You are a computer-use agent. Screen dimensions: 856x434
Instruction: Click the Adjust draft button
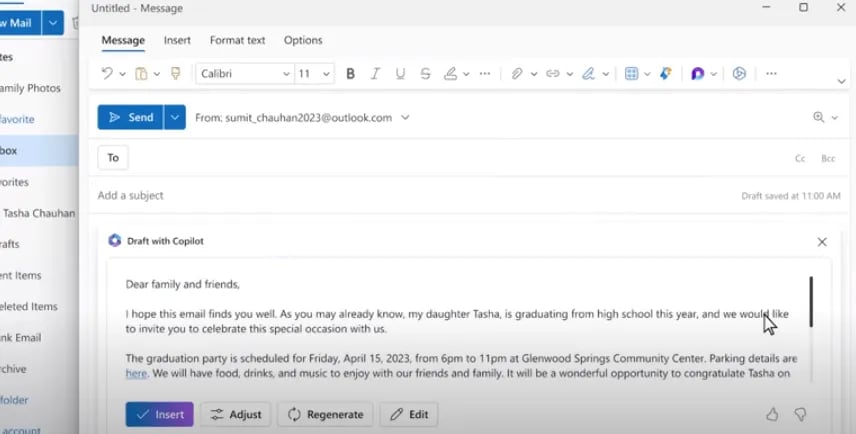click(x=236, y=414)
